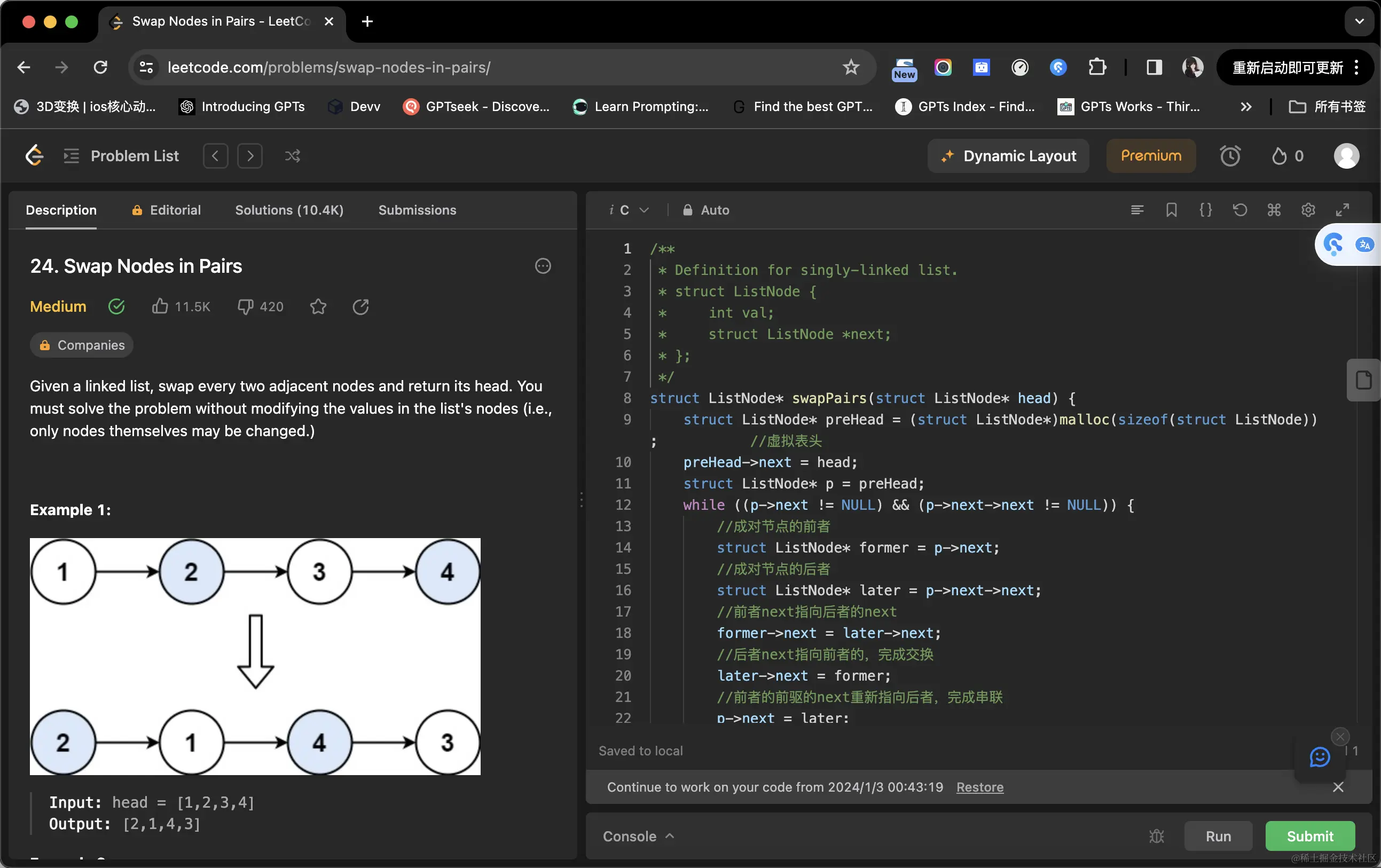The image size is (1381, 868).
Task: Click the shuffle random problem icon
Action: [293, 156]
